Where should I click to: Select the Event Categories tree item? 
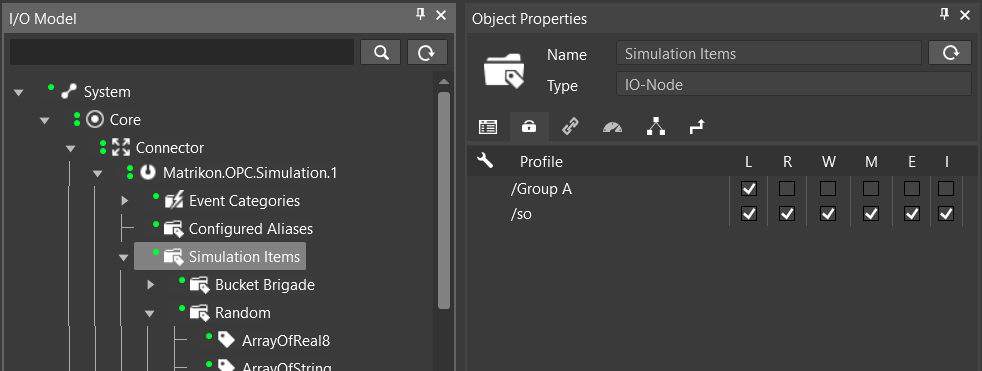pyautogui.click(x=244, y=201)
